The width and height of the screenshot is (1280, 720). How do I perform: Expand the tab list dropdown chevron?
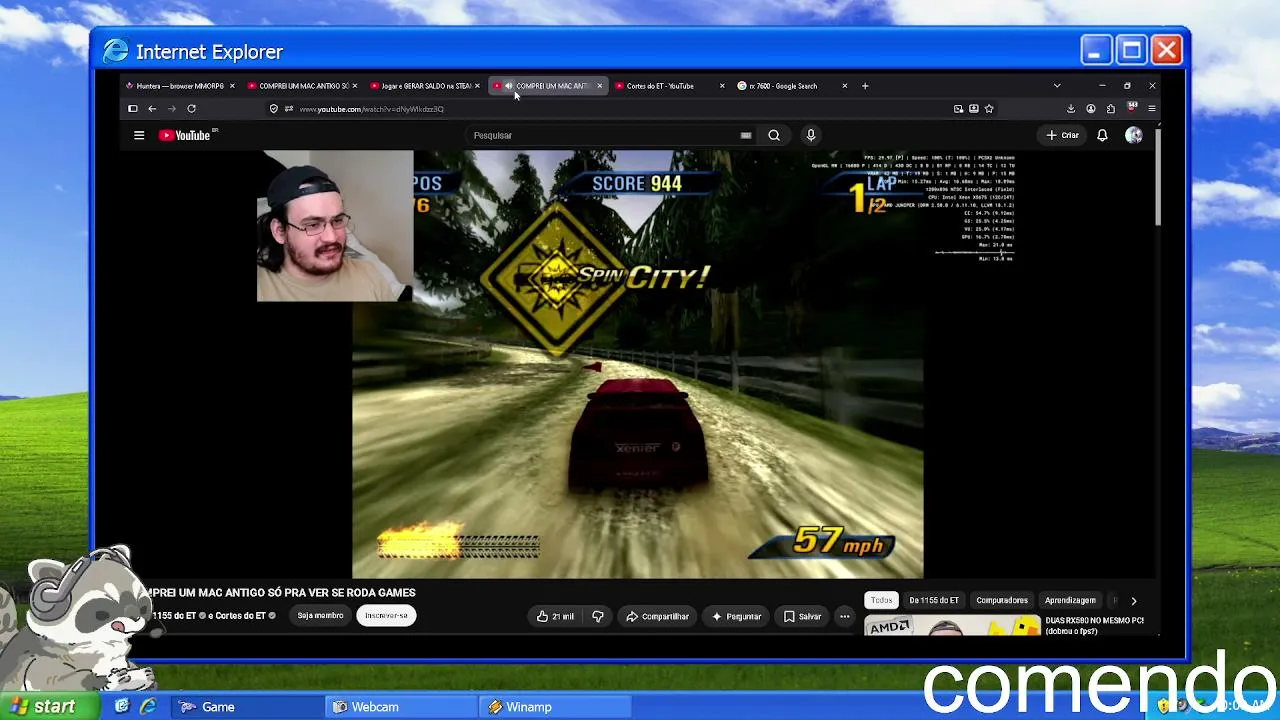pyautogui.click(x=1057, y=86)
